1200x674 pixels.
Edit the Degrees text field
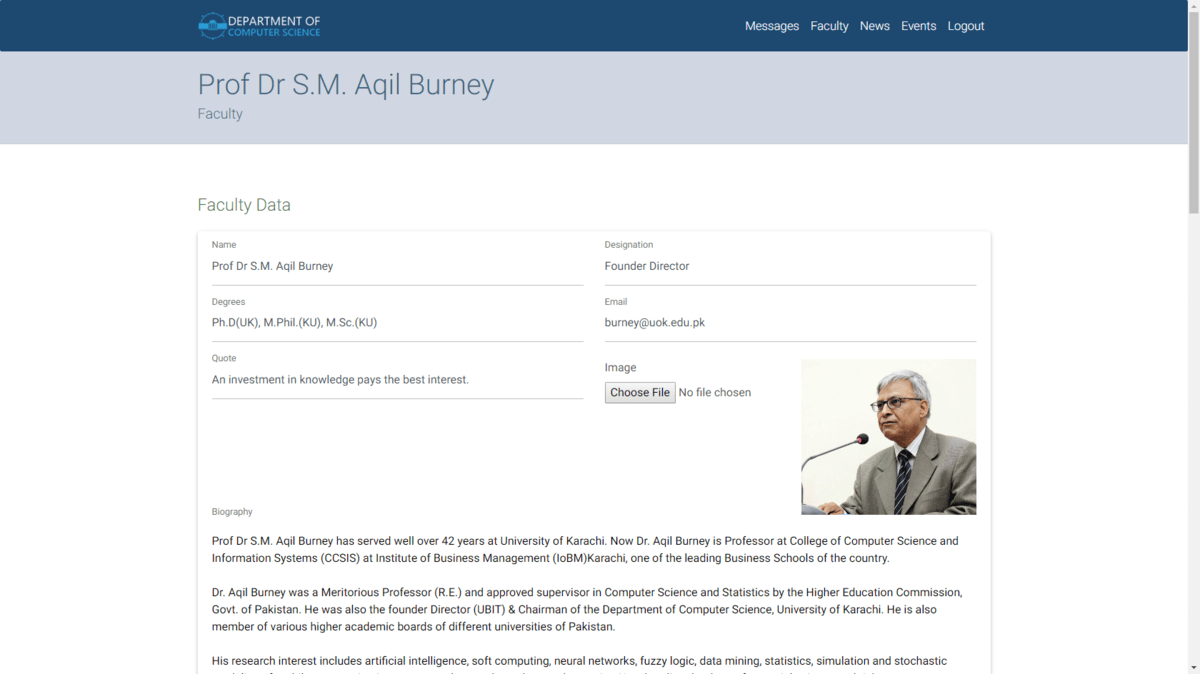click(x=397, y=323)
